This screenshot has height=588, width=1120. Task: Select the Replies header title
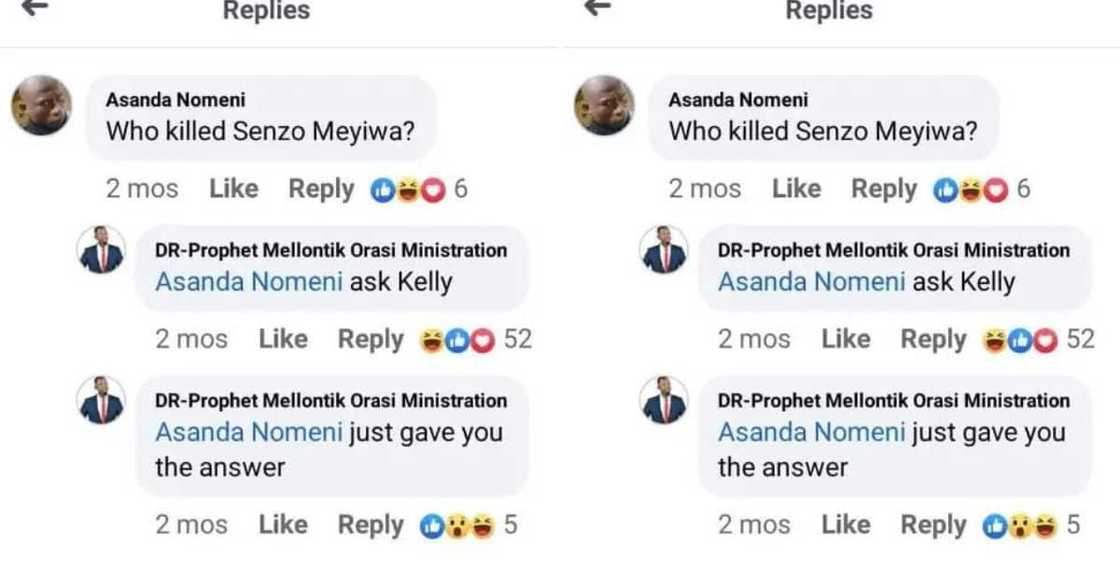click(265, 11)
